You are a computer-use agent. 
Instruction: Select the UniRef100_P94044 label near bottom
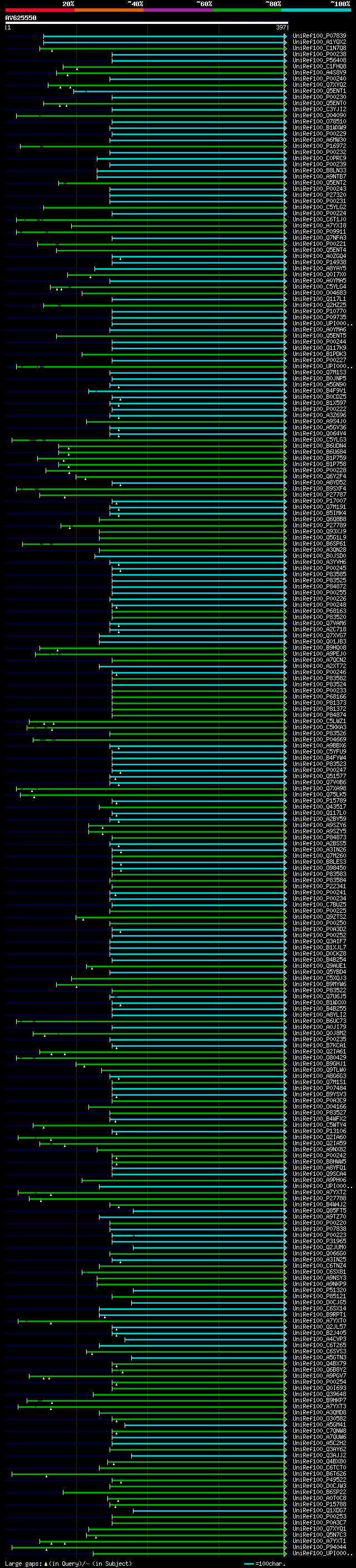click(x=319, y=1547)
